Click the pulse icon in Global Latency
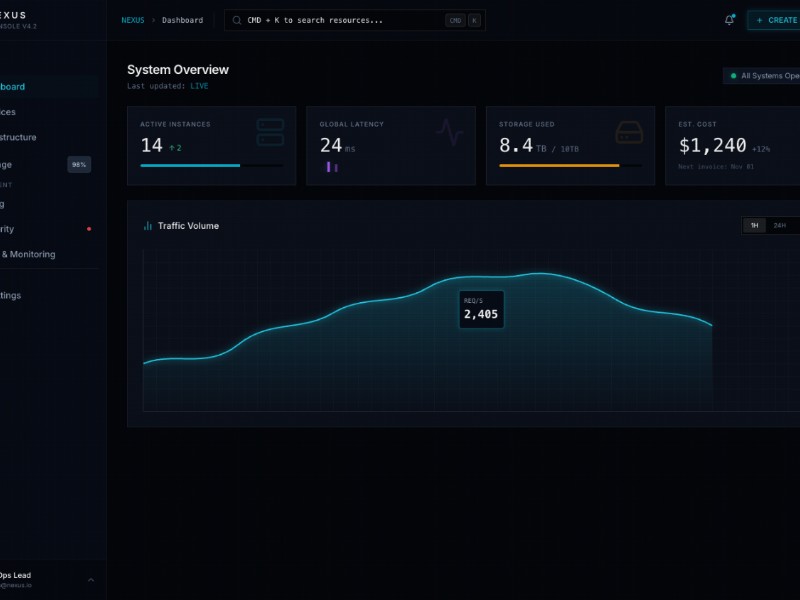Image resolution: width=800 pixels, height=600 pixels. 450,132
